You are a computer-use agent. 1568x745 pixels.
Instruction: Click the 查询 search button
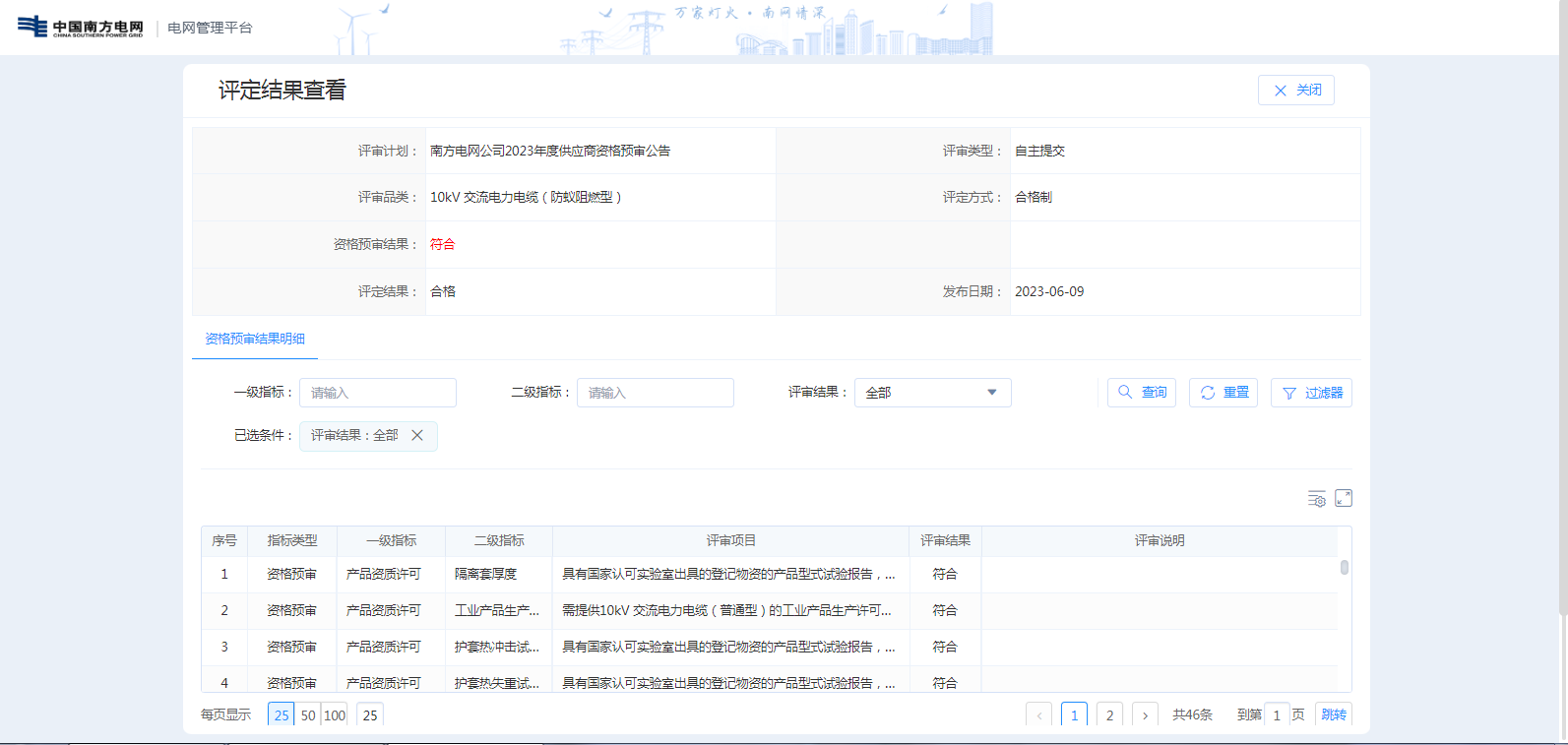tap(1142, 393)
